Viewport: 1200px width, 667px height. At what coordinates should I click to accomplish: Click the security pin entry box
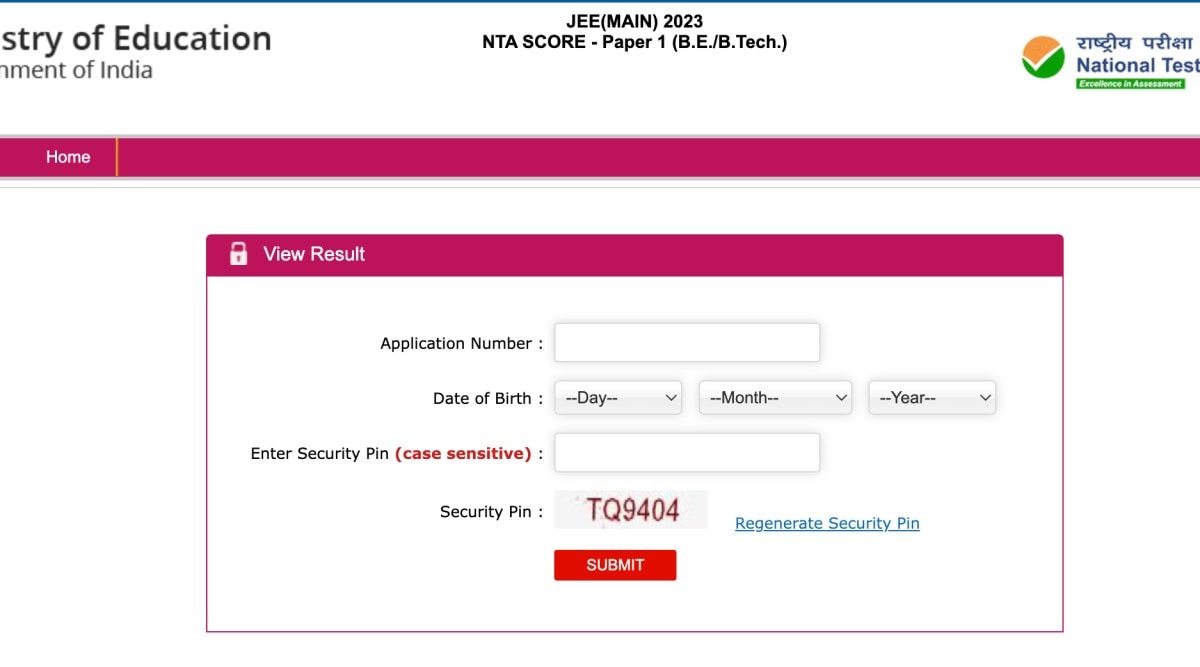[687, 452]
